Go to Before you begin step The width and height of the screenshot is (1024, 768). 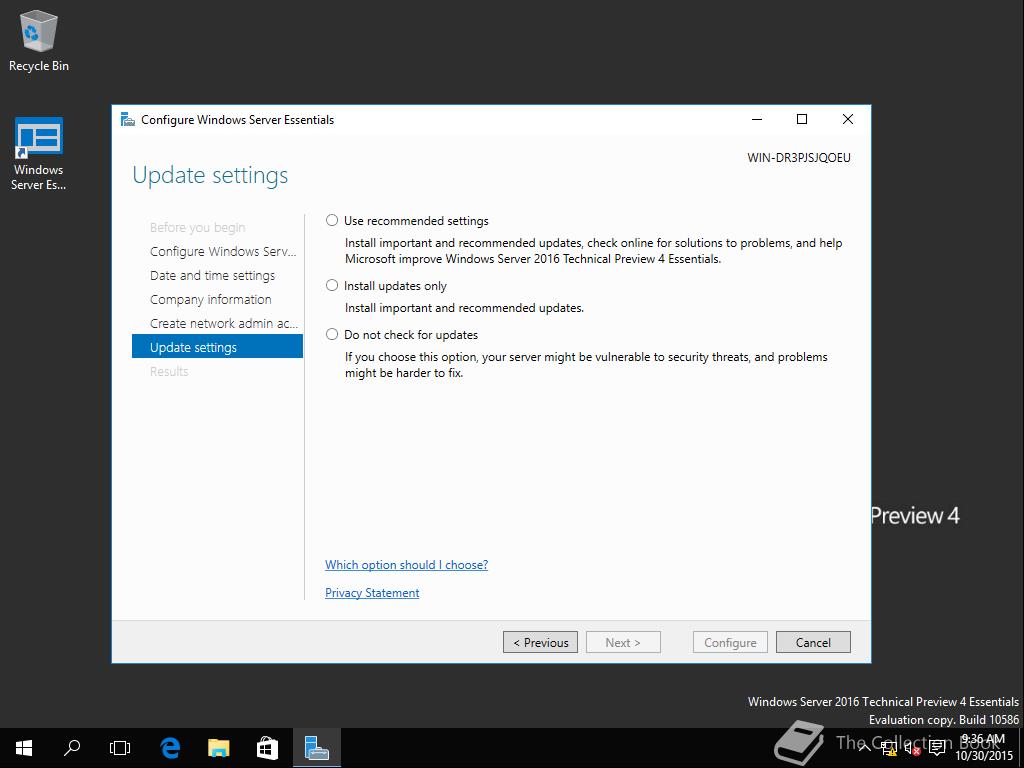coord(197,227)
